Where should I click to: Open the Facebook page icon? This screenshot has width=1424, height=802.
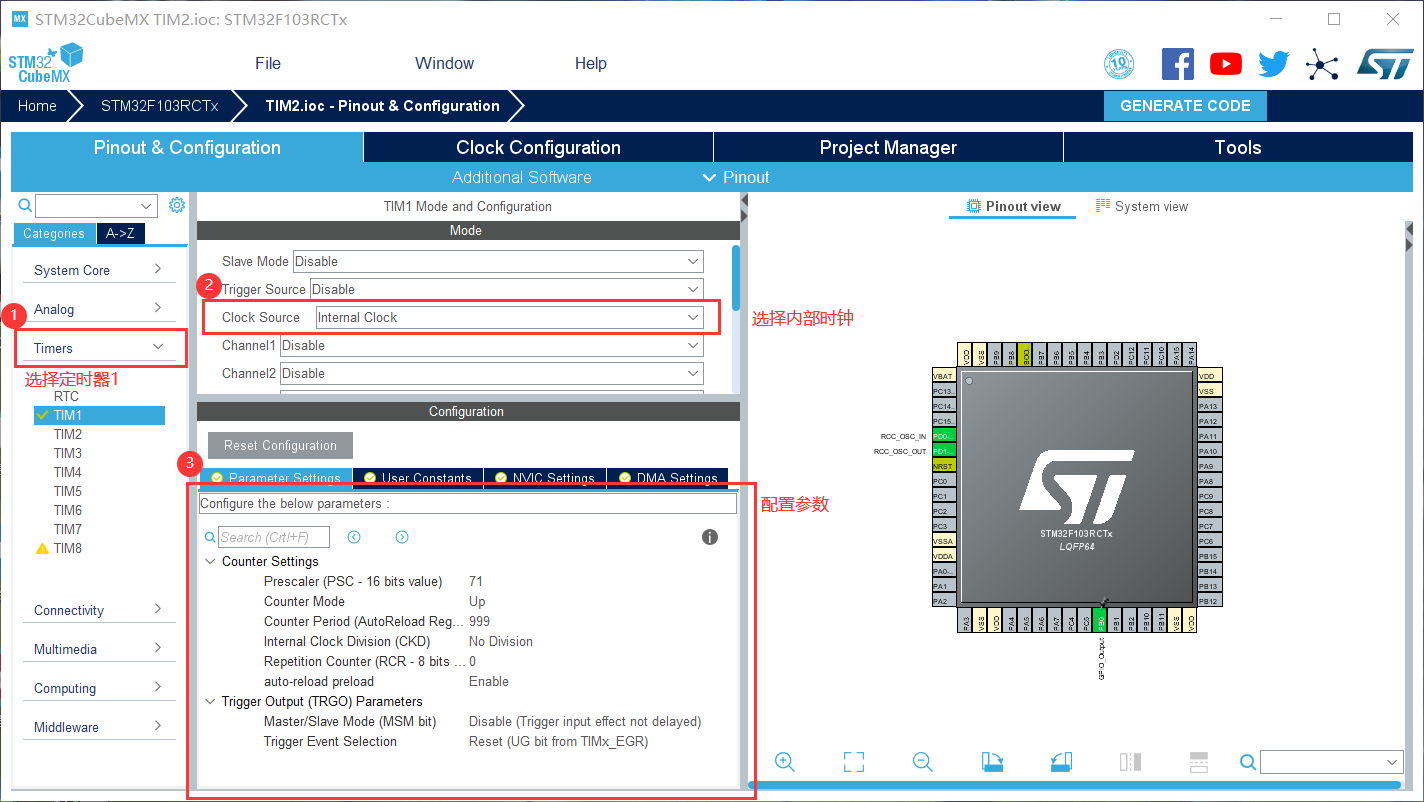point(1177,64)
